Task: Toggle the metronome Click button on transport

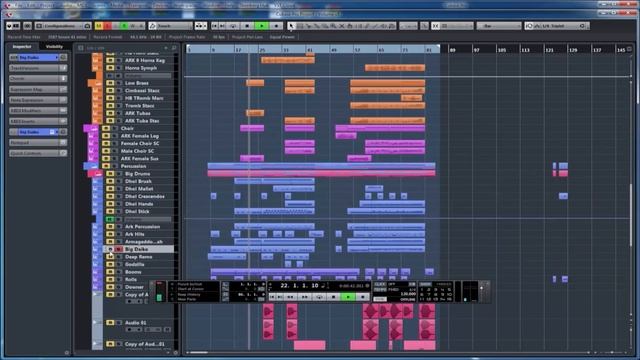Action: click(x=380, y=284)
